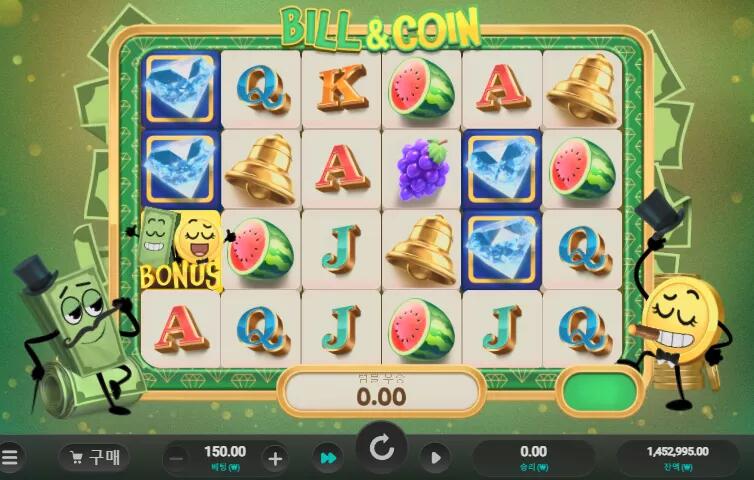
Task: Click the orange K symbol
Action: point(342,88)
